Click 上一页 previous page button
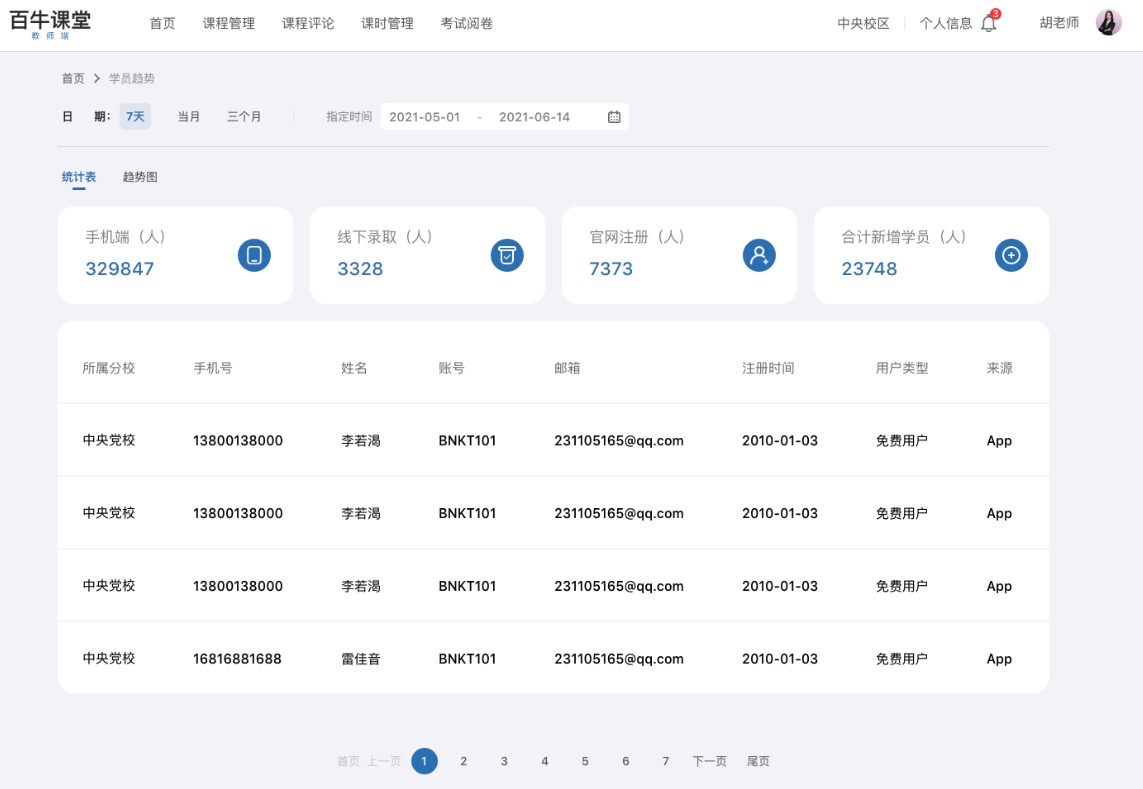 383,761
